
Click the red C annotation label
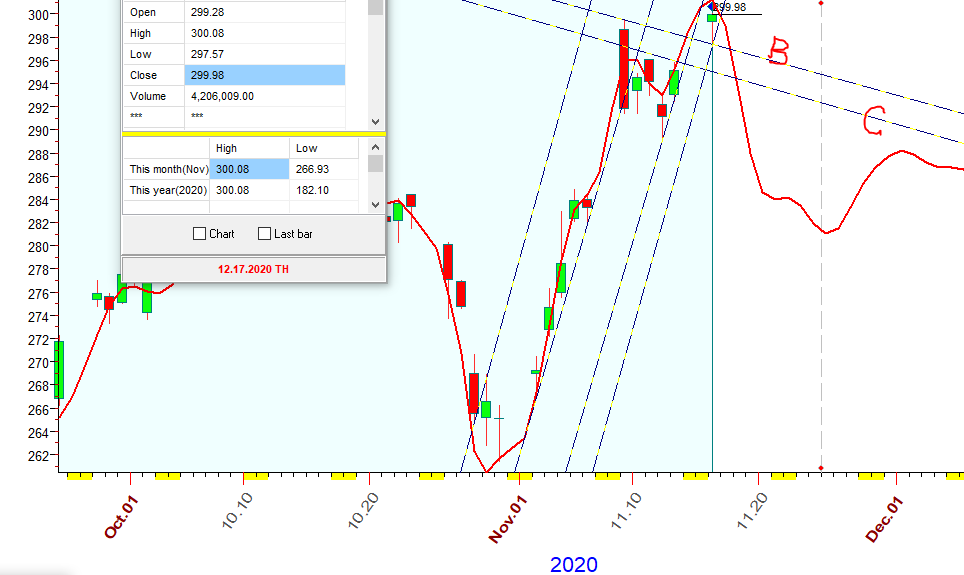pos(873,122)
